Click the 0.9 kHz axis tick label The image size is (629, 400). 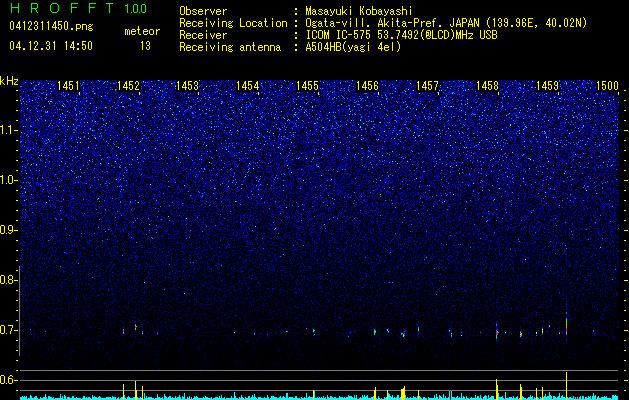pyautogui.click(x=8, y=230)
